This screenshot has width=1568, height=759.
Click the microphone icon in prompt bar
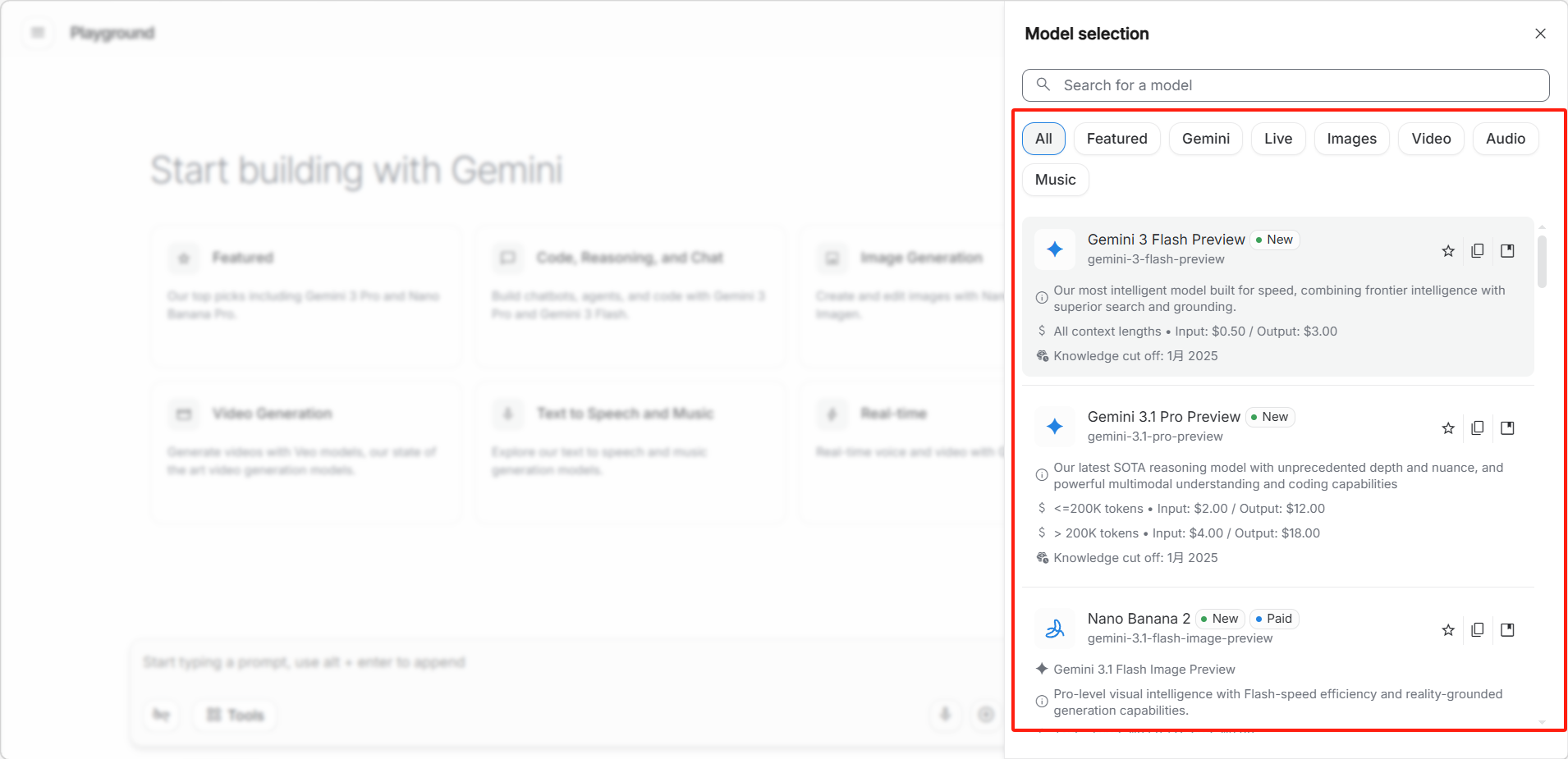click(x=945, y=715)
